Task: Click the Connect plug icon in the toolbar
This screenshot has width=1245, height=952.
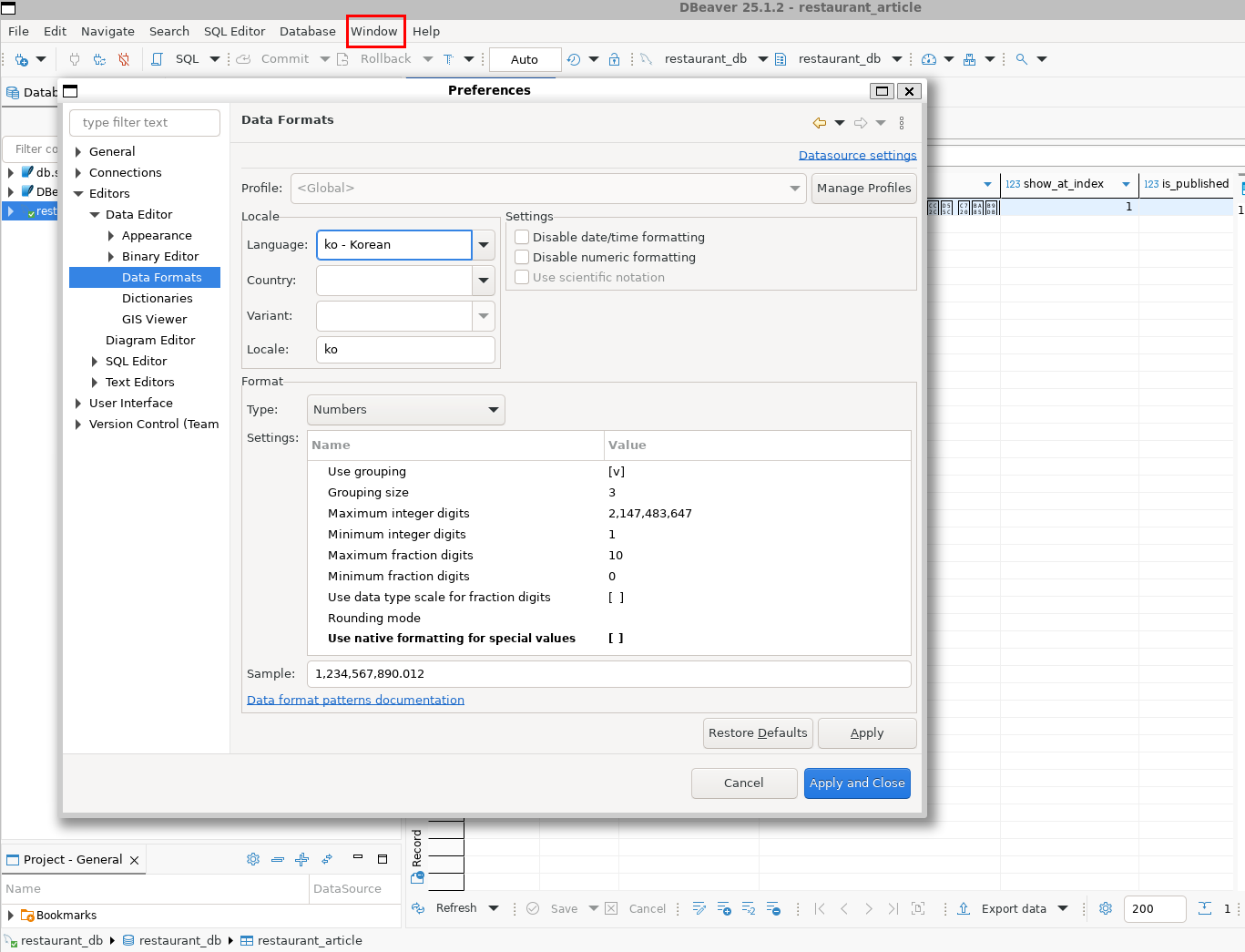Action: [75, 59]
